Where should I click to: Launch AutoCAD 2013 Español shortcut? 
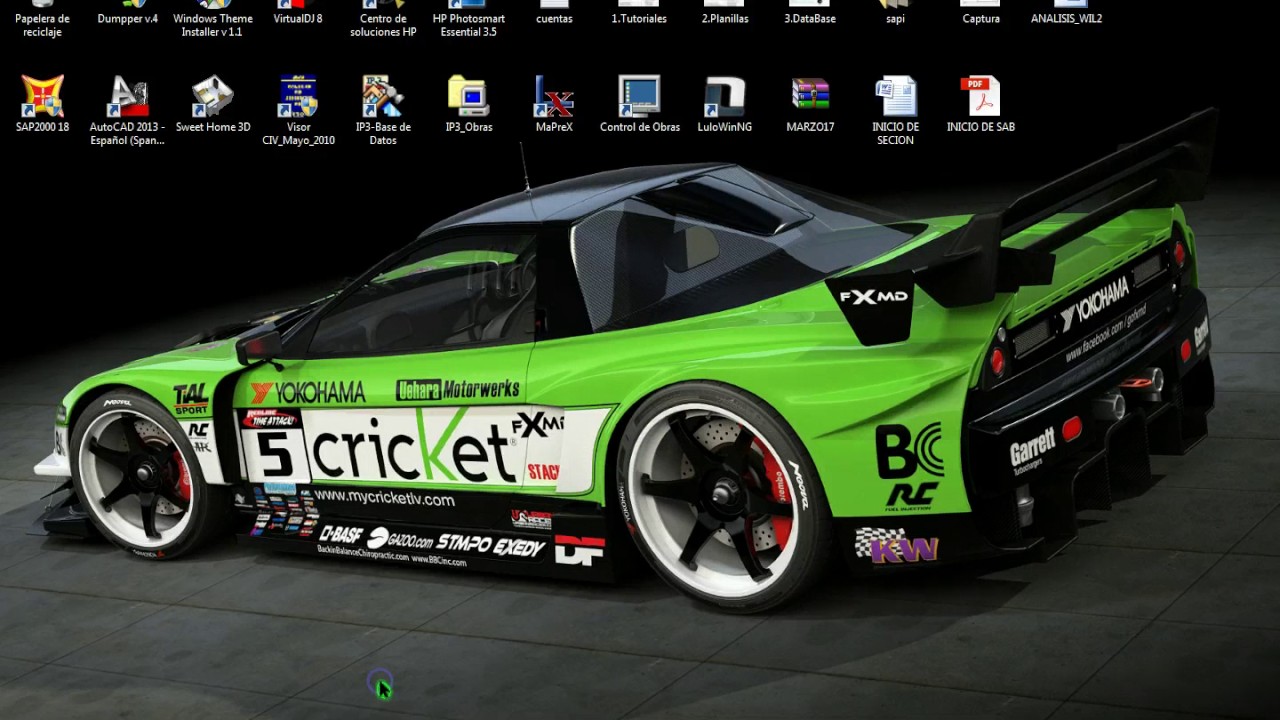(x=127, y=110)
